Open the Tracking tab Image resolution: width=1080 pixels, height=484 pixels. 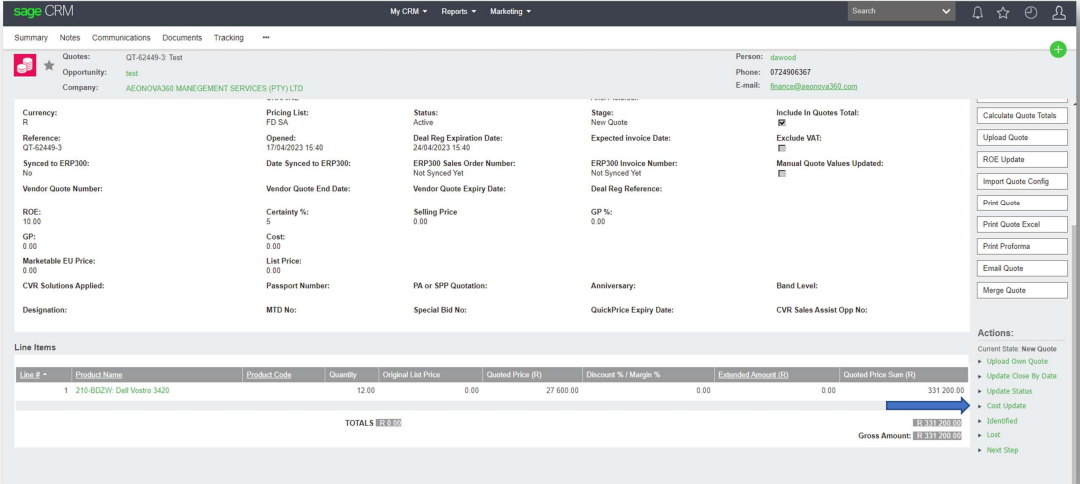pyautogui.click(x=228, y=38)
